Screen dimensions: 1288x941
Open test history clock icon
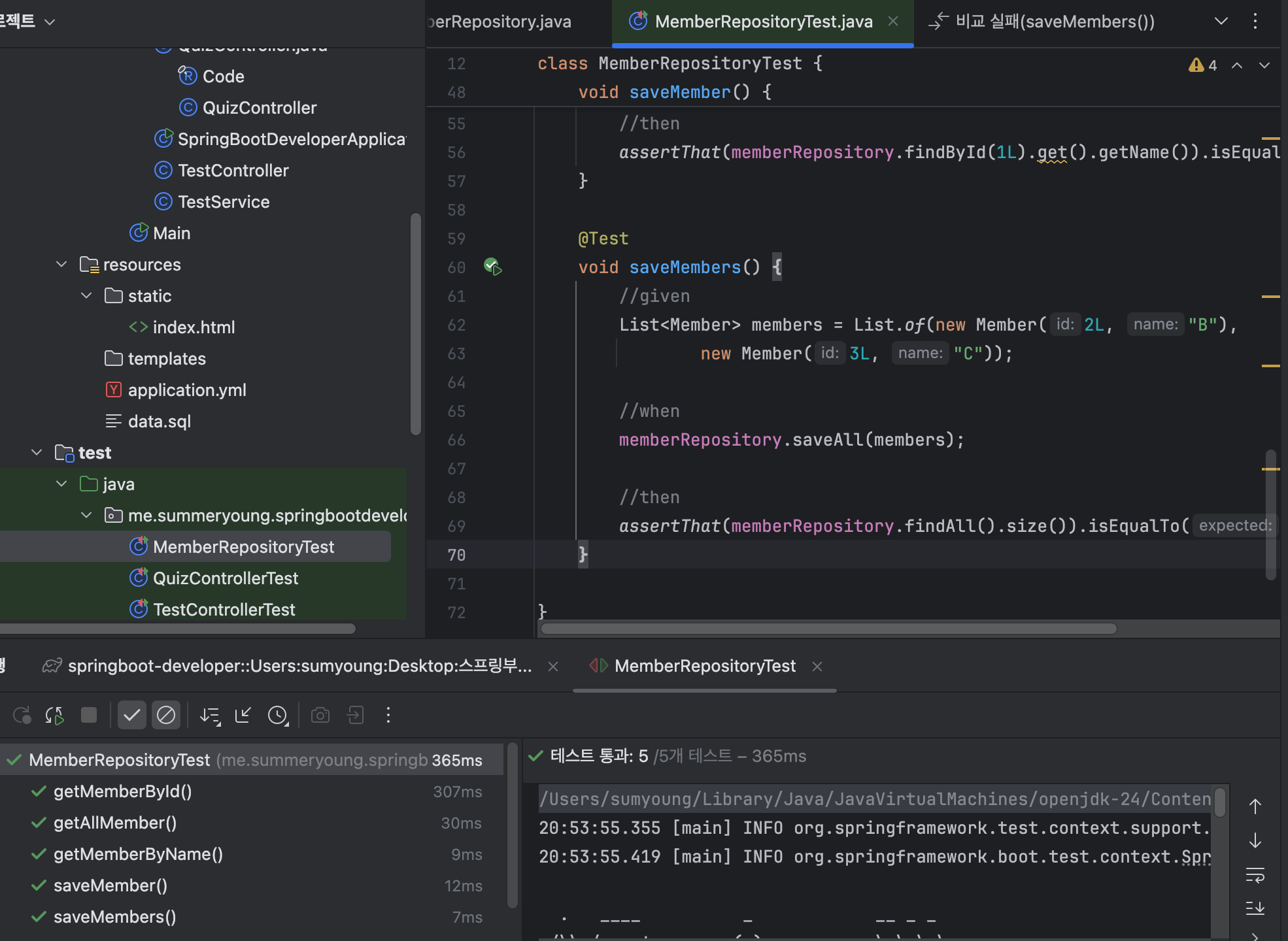[278, 716]
